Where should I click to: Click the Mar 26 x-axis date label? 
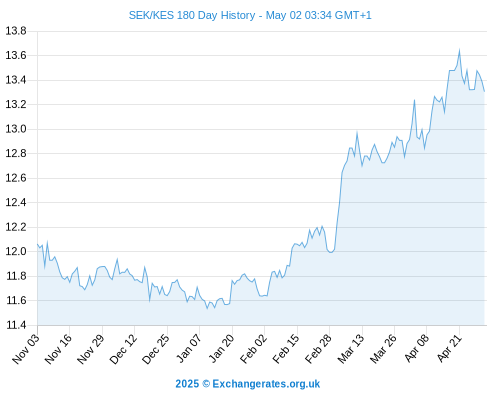tap(383, 348)
